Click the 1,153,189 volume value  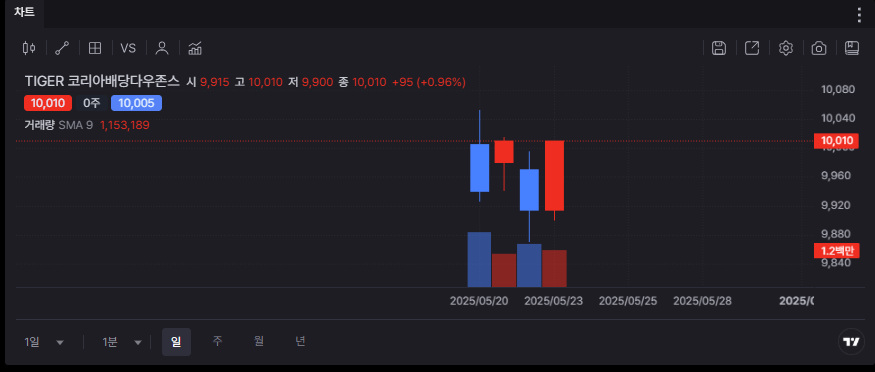[x=125, y=125]
